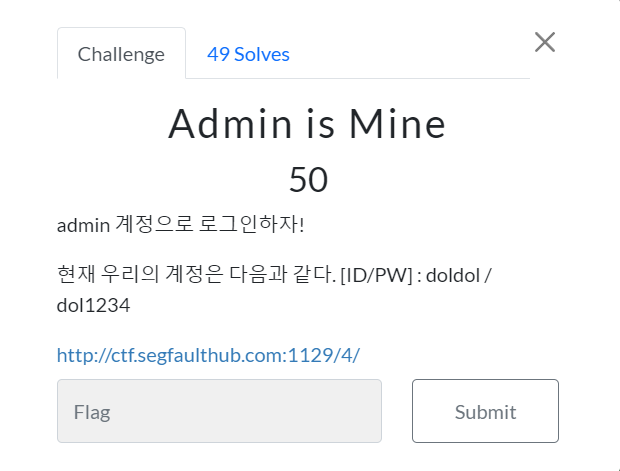
Task: Focus the Flag input field
Action: coord(219,411)
